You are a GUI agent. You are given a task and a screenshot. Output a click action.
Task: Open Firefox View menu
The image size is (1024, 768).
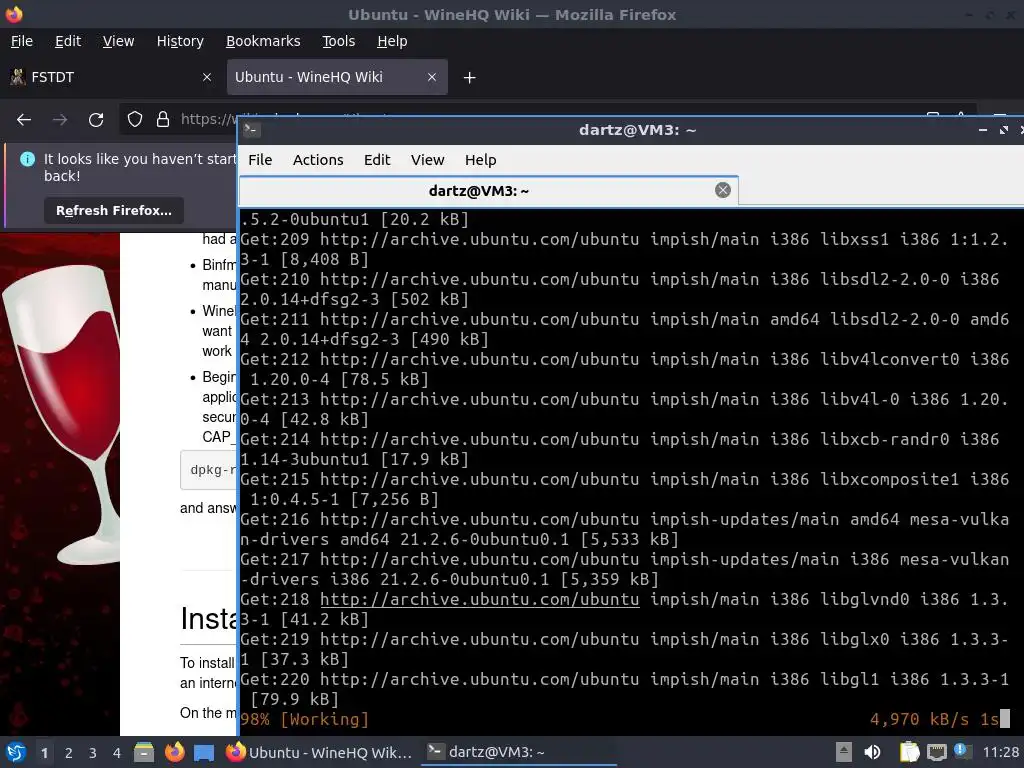(x=118, y=41)
